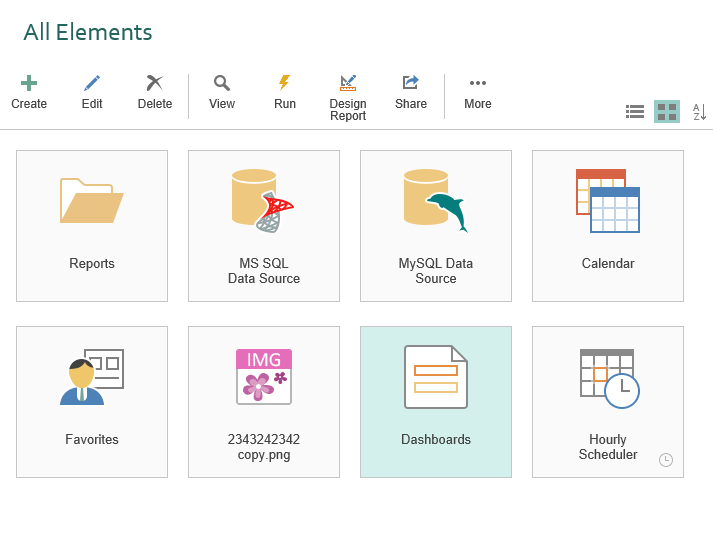
Task: Expand the More options menu
Action: 477,83
